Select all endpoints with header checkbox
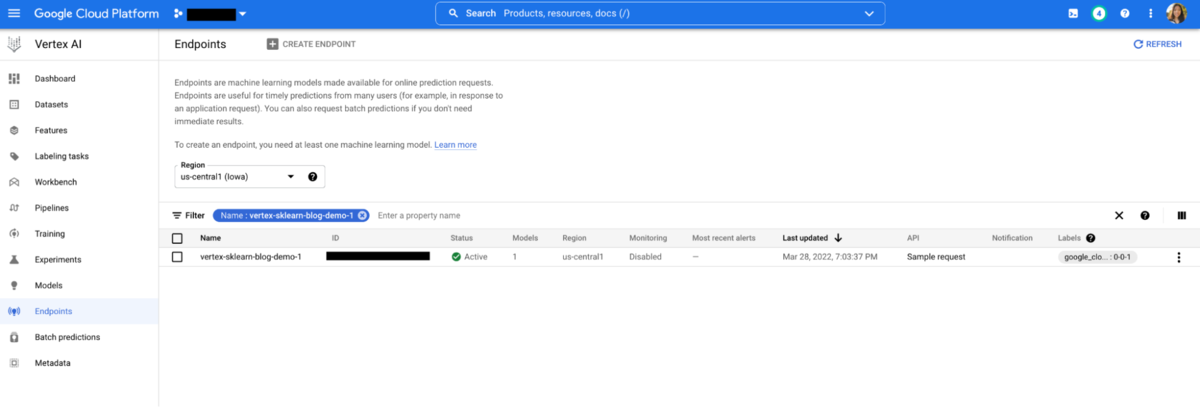Viewport: 1200px width, 407px height. coord(177,238)
